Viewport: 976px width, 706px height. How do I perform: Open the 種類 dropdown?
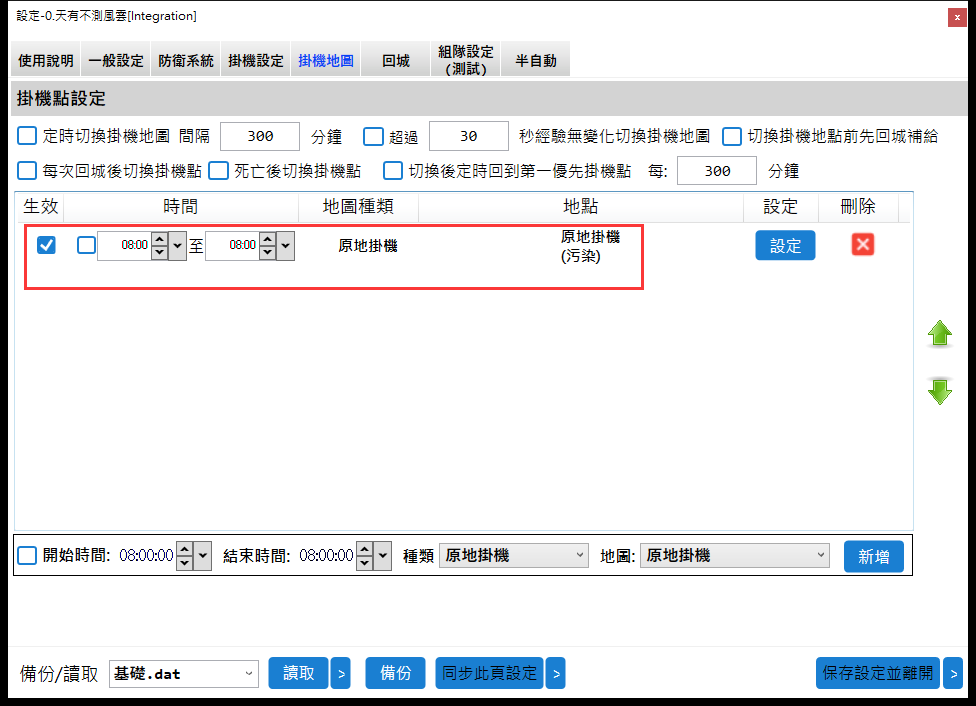tap(514, 556)
